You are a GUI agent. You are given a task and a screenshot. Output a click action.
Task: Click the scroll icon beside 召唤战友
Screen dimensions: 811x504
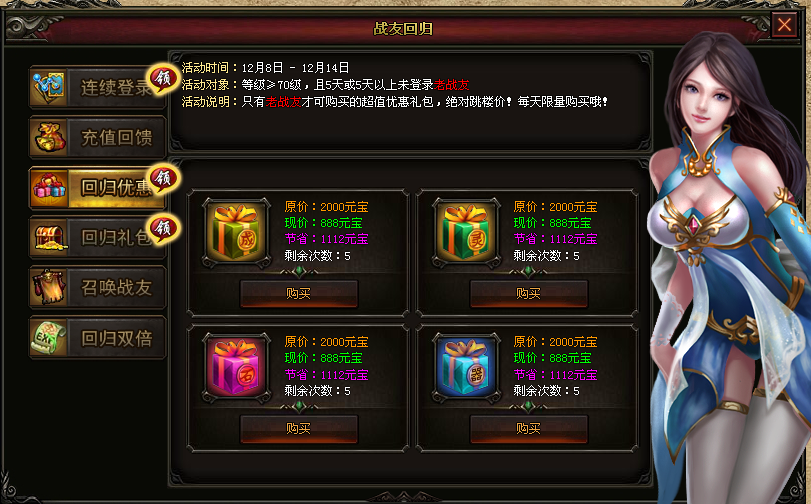[50, 287]
